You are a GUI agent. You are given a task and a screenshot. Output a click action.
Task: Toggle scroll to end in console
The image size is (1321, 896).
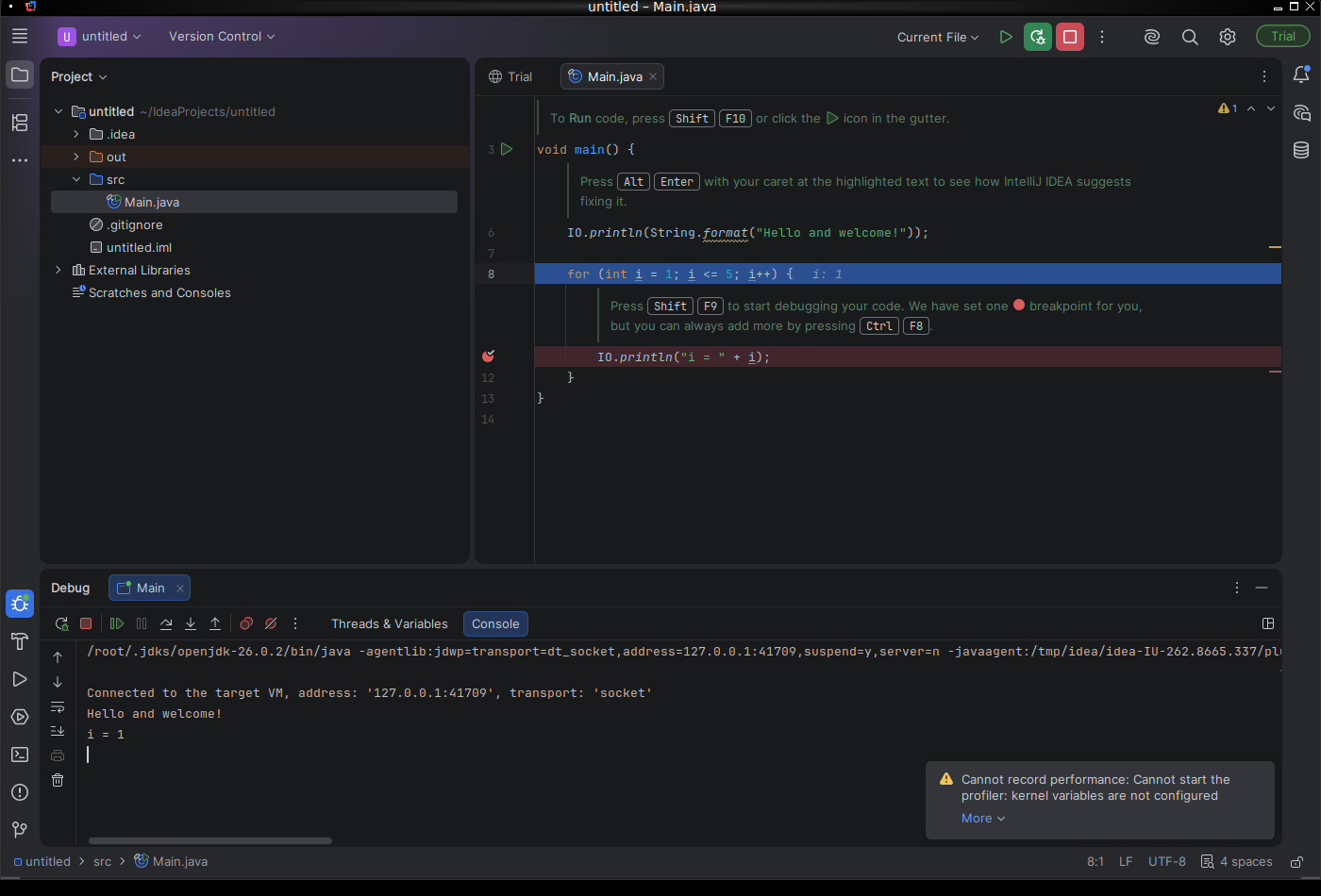click(x=58, y=731)
